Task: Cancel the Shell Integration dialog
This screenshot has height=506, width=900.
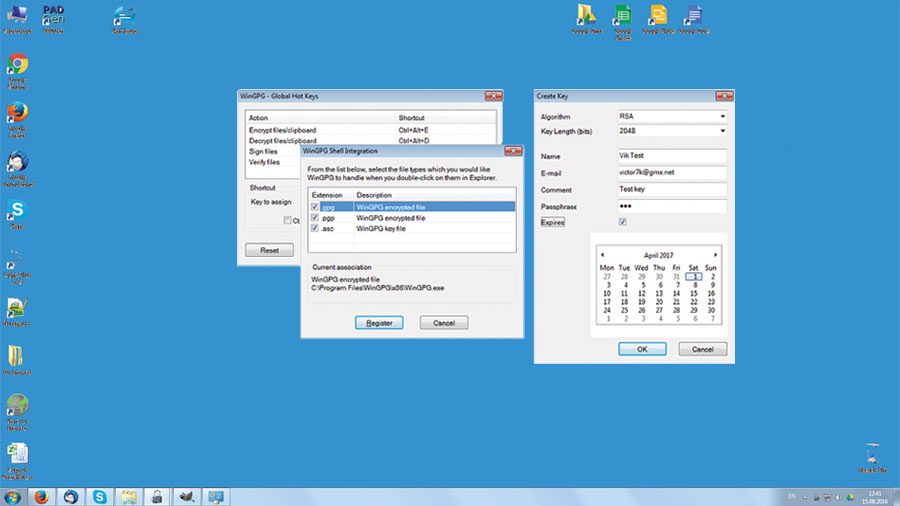Action: coord(444,323)
